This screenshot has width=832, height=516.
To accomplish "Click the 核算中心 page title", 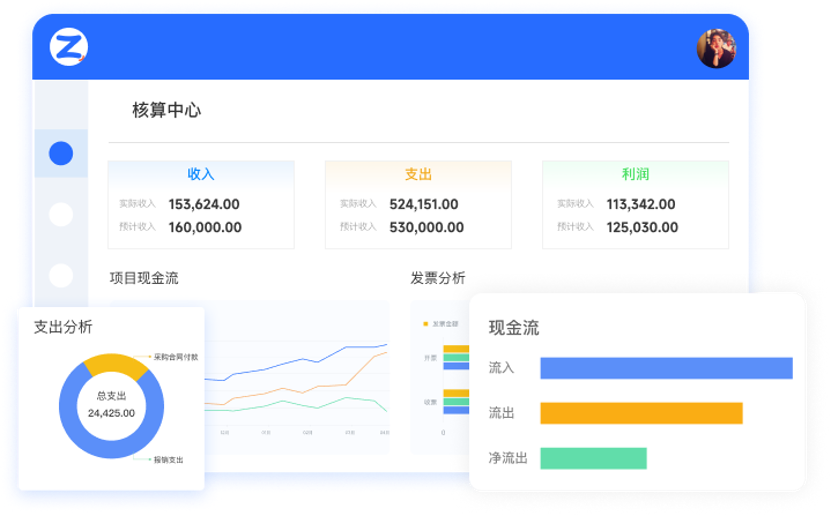I will click(166, 110).
